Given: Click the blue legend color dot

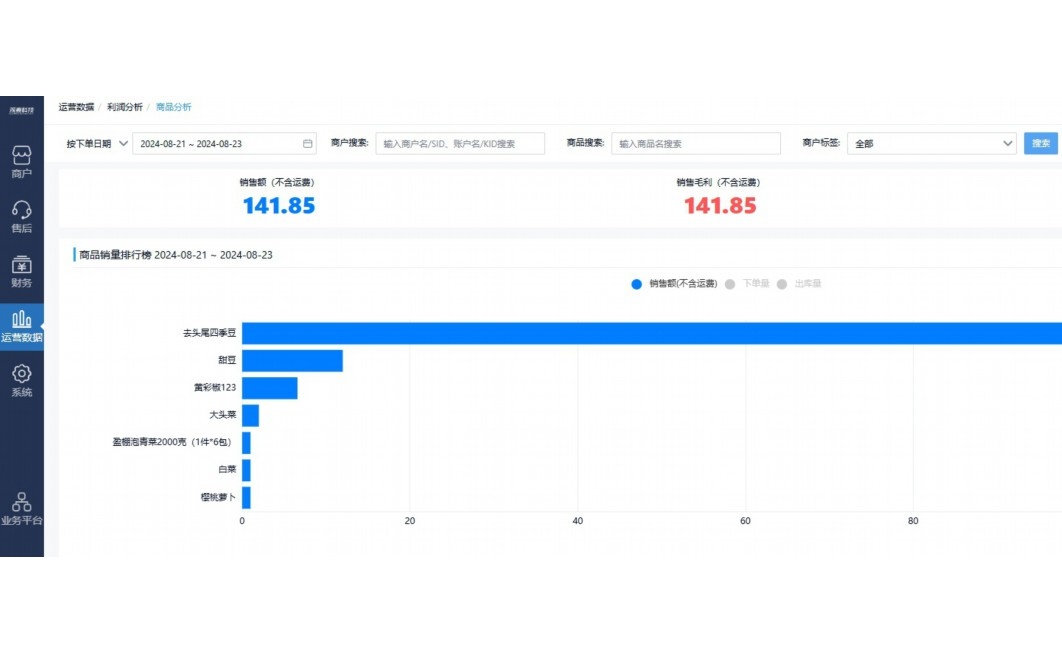Looking at the screenshot, I should [637, 284].
